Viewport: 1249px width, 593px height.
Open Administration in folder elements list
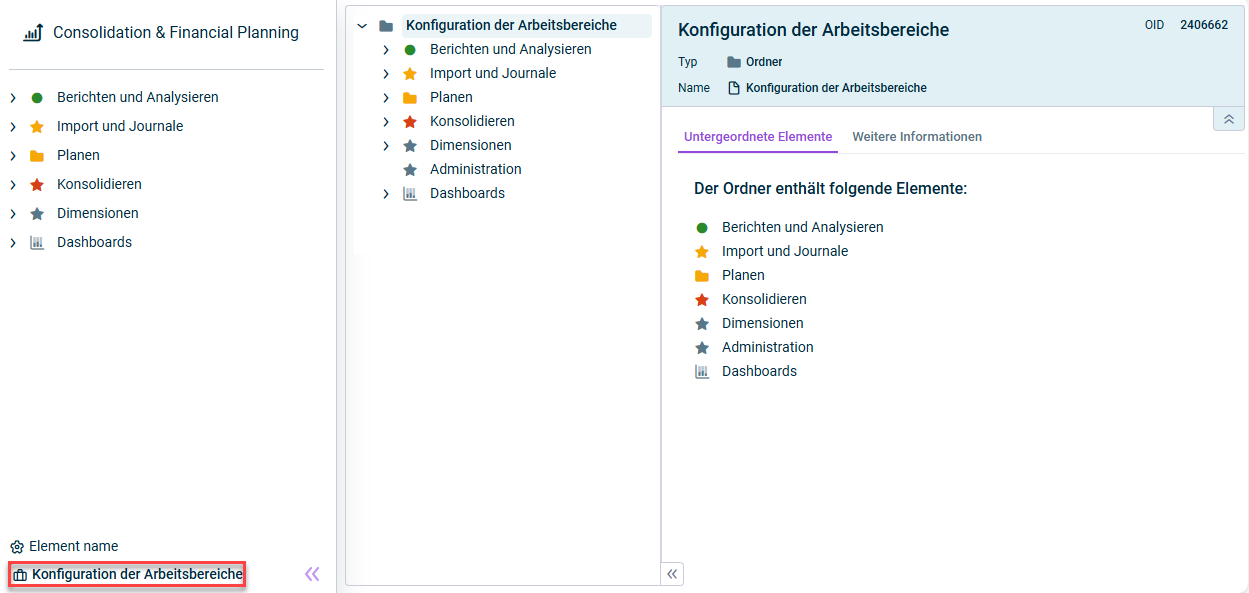tap(768, 348)
